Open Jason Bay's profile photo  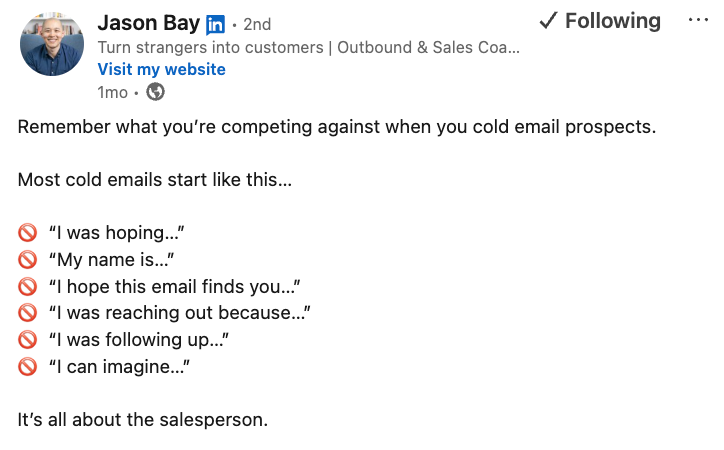click(x=52, y=44)
